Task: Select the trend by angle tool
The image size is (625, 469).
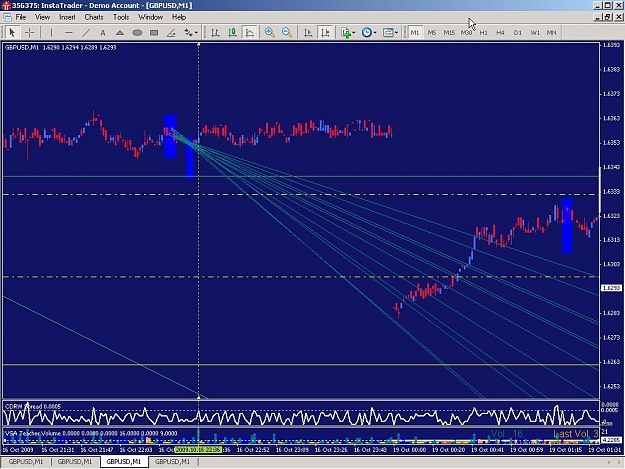Action: pyautogui.click(x=171, y=33)
